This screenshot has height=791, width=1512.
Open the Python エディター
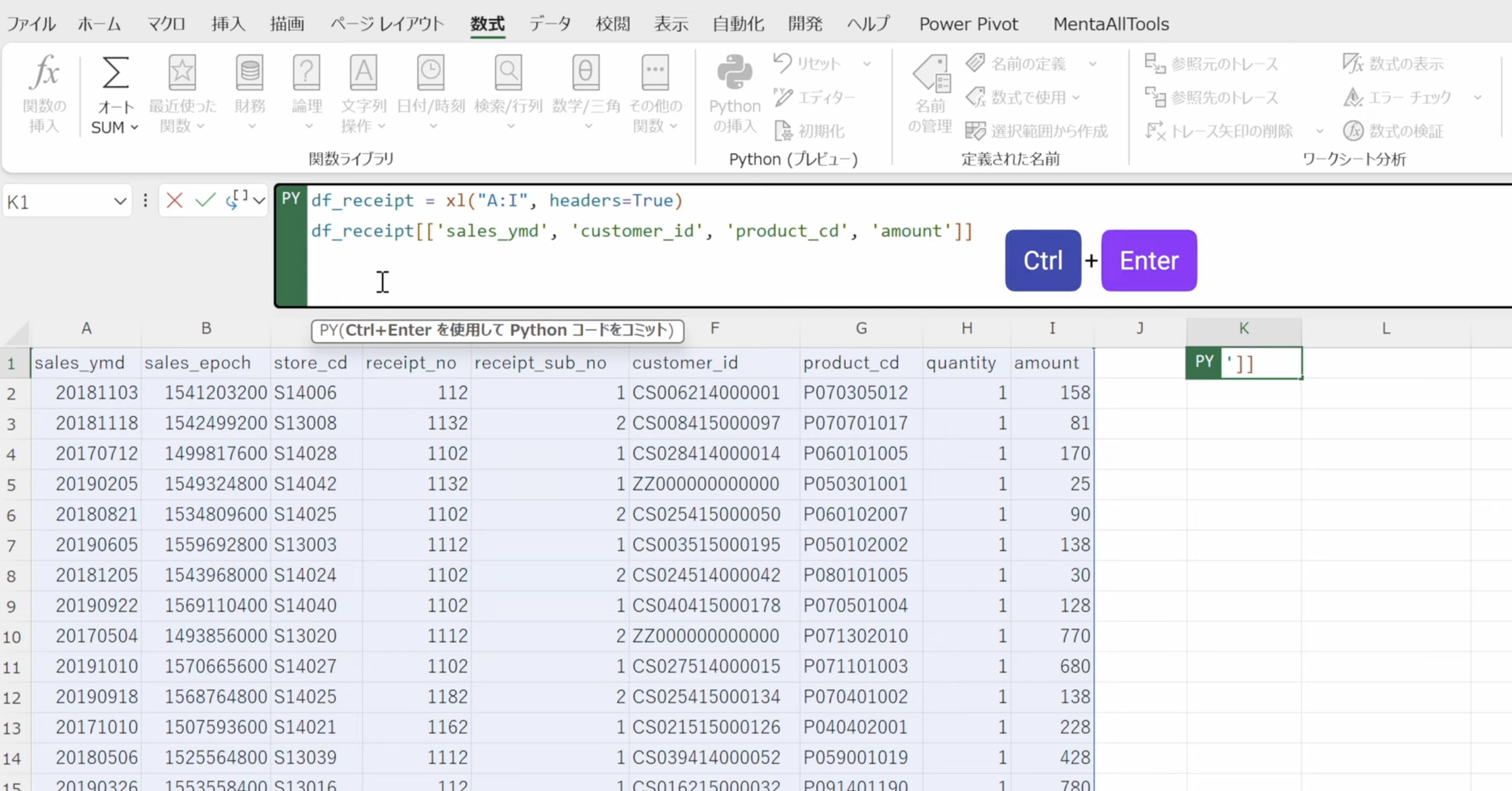click(814, 98)
